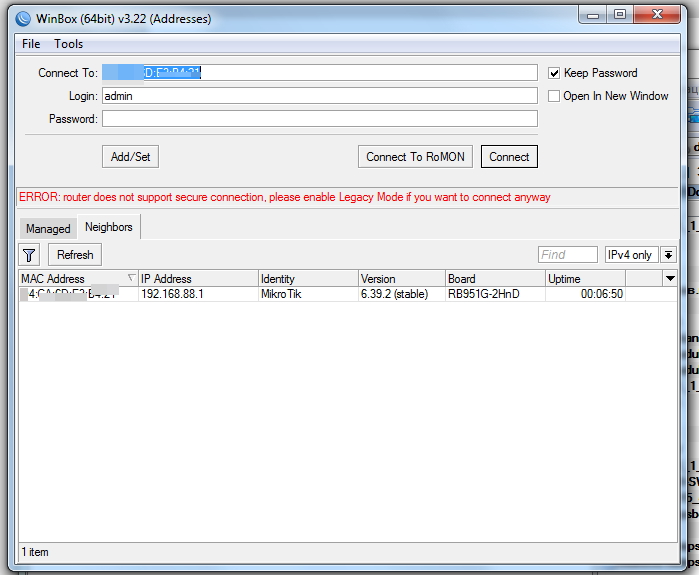
Task: Select the IPv4 only combo box field
Action: tap(631, 255)
